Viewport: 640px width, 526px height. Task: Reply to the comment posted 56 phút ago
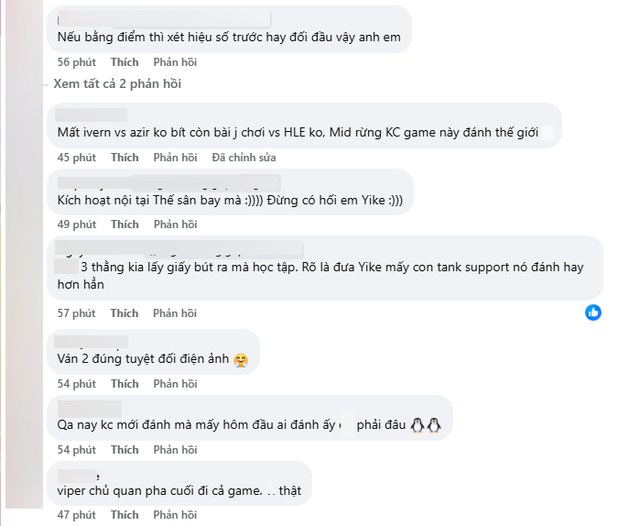(175, 62)
